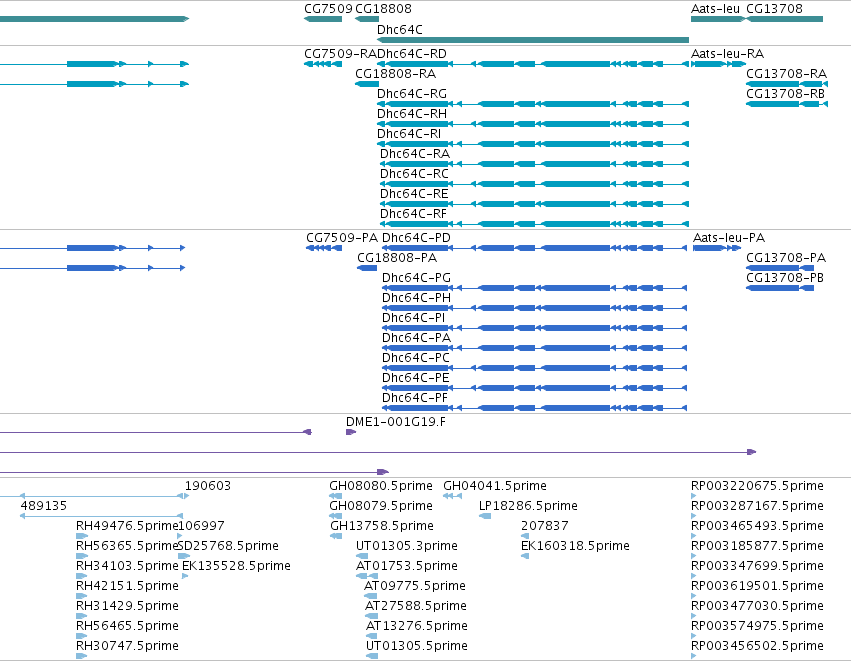Select the 207837 feature label
Viewport: 851px width, 661px height.
[544, 526]
